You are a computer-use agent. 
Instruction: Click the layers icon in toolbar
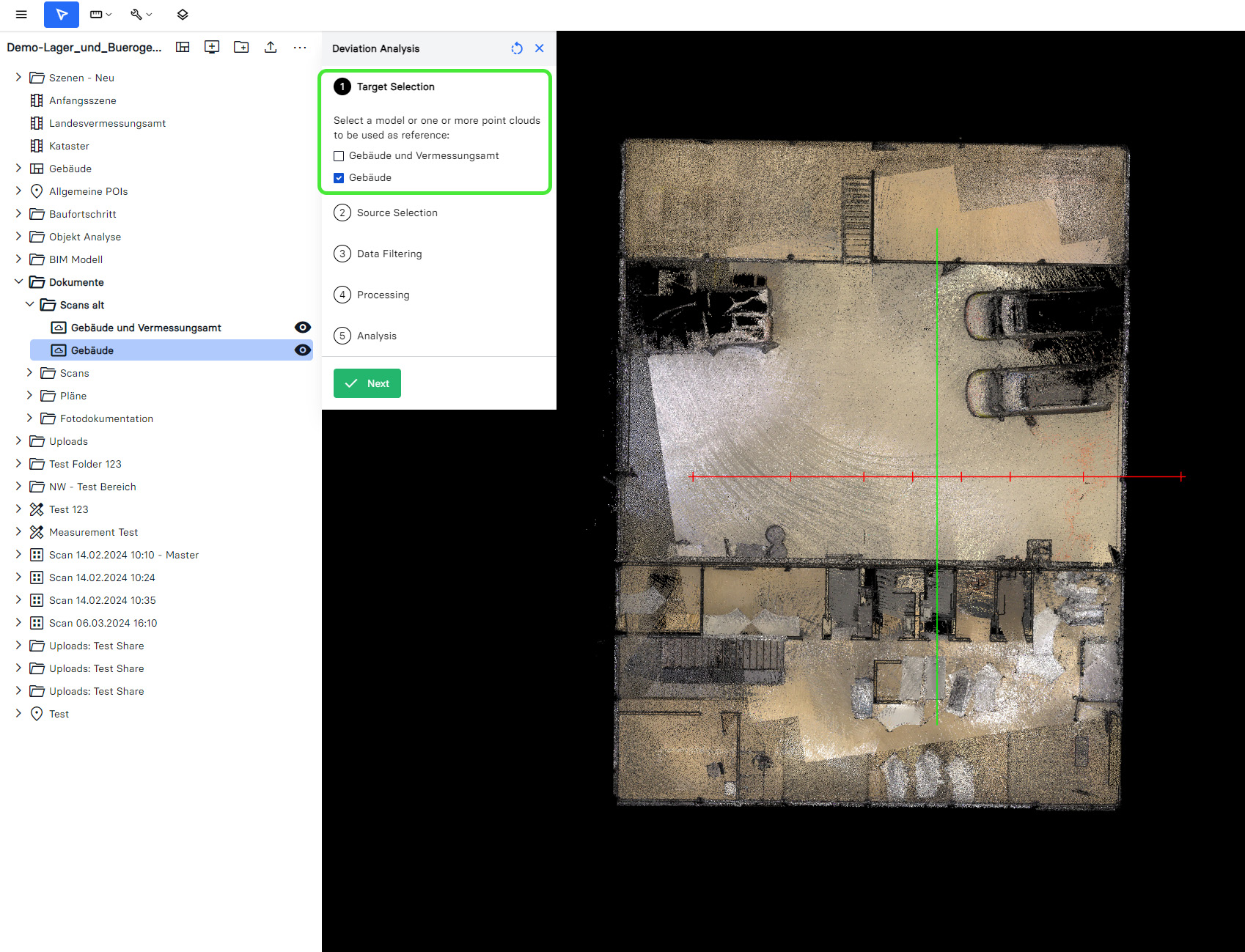click(x=183, y=15)
